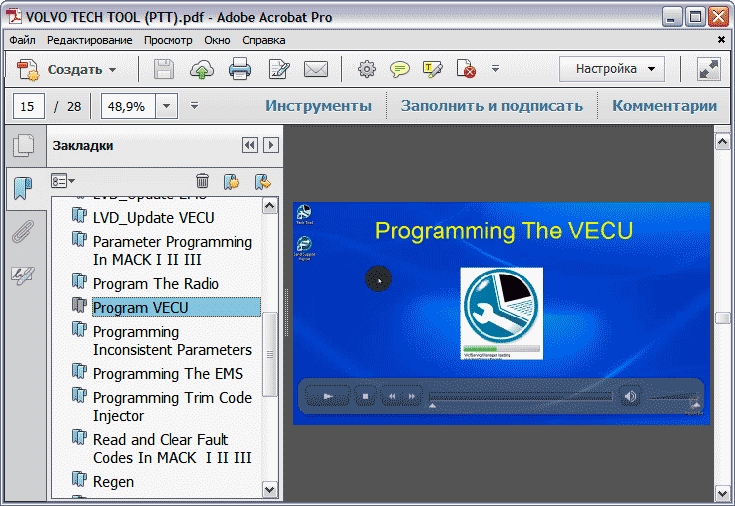This screenshot has height=506, width=735.
Task: Click the sticky note comment icon
Action: click(x=400, y=69)
